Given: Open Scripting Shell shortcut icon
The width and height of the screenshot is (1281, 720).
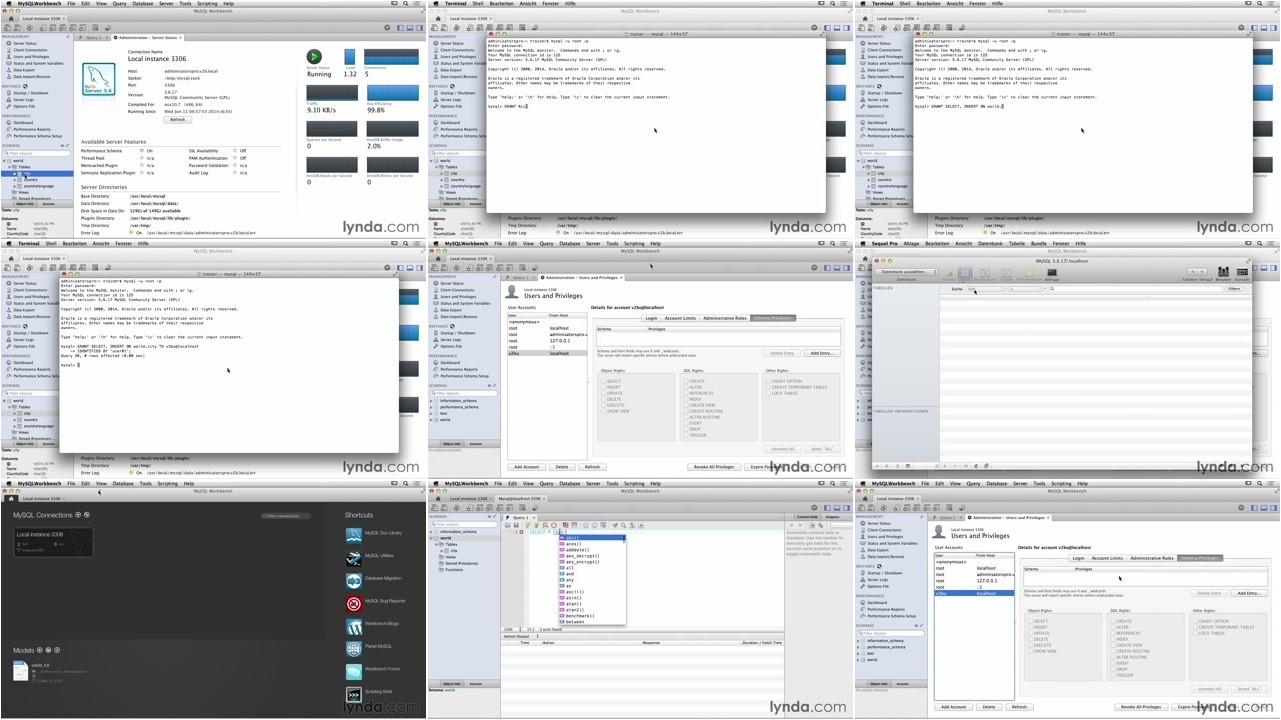Looking at the screenshot, I should 354,694.
